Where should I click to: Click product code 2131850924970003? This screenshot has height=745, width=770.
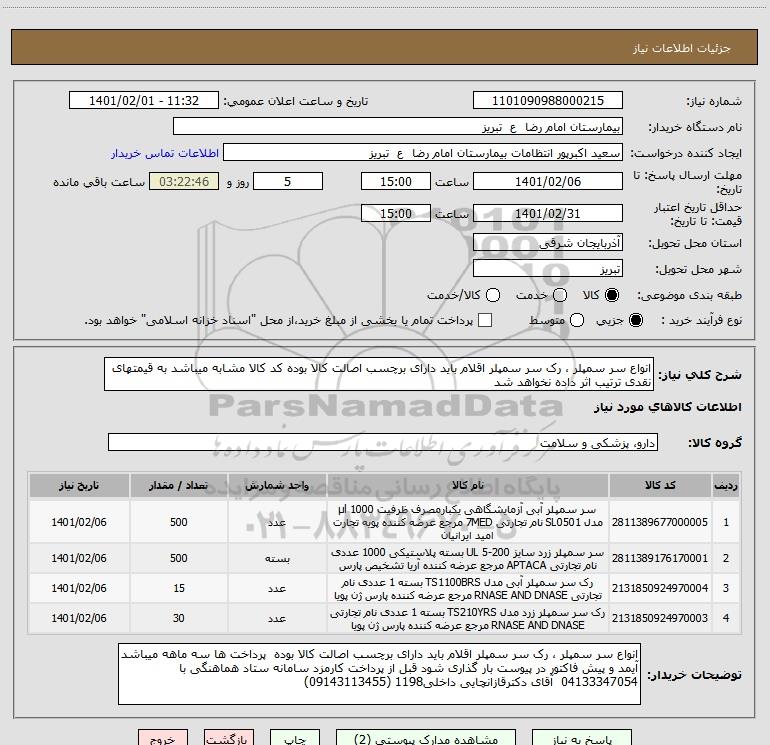[x=660, y=618]
